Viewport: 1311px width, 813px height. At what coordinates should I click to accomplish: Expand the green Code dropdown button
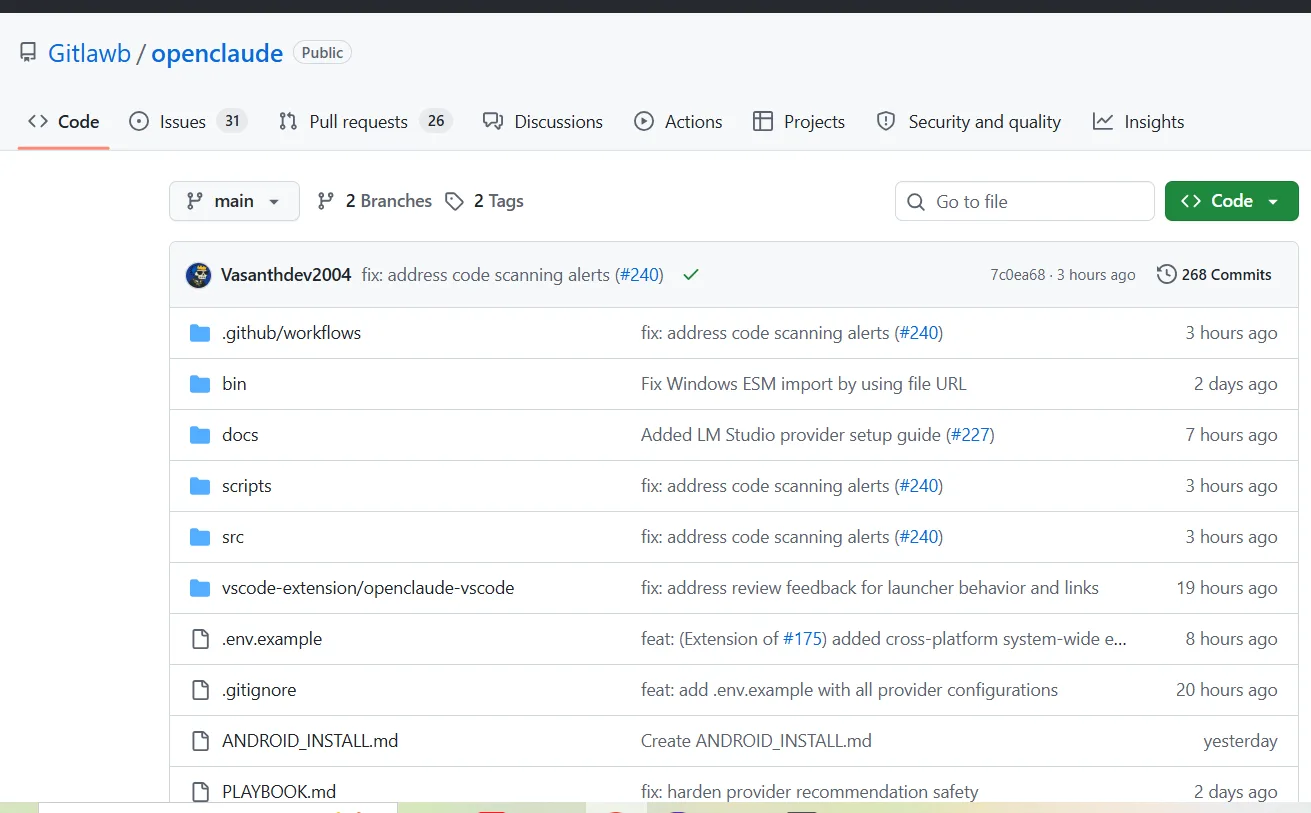[x=1231, y=201]
